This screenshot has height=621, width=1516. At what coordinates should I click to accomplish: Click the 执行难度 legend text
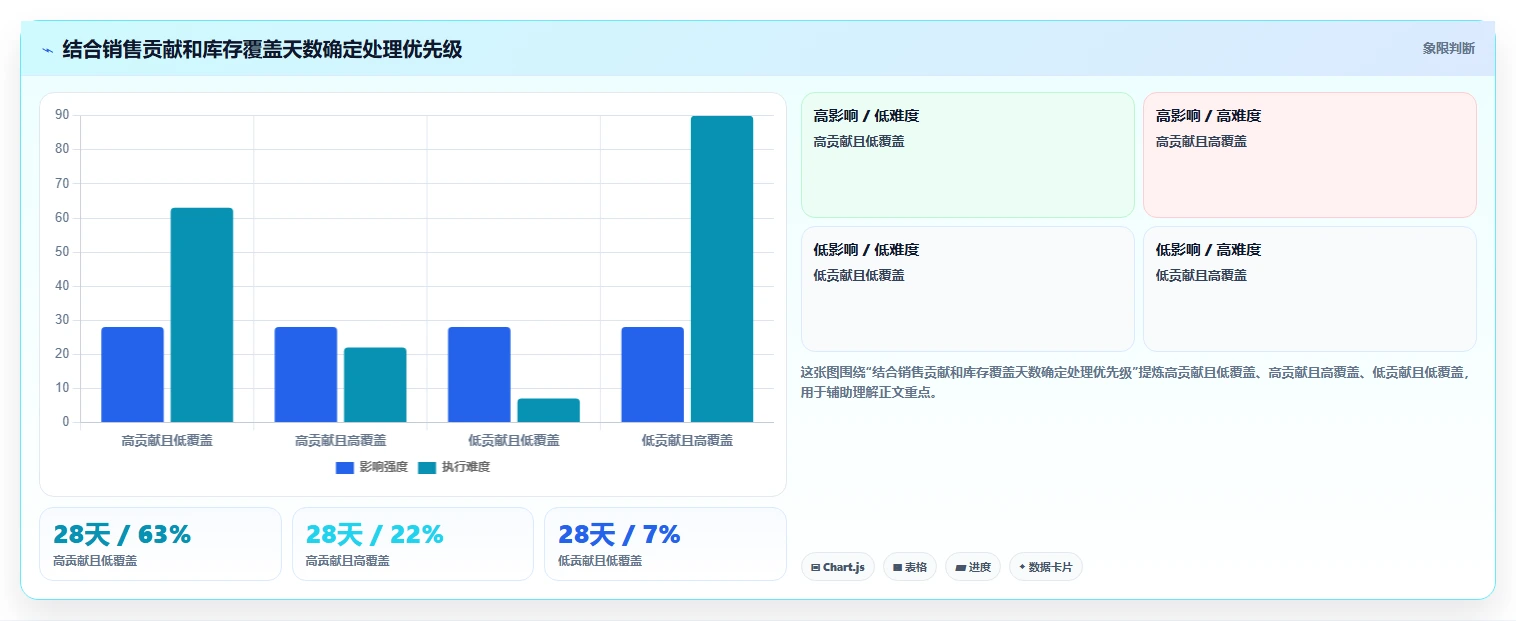coord(466,467)
